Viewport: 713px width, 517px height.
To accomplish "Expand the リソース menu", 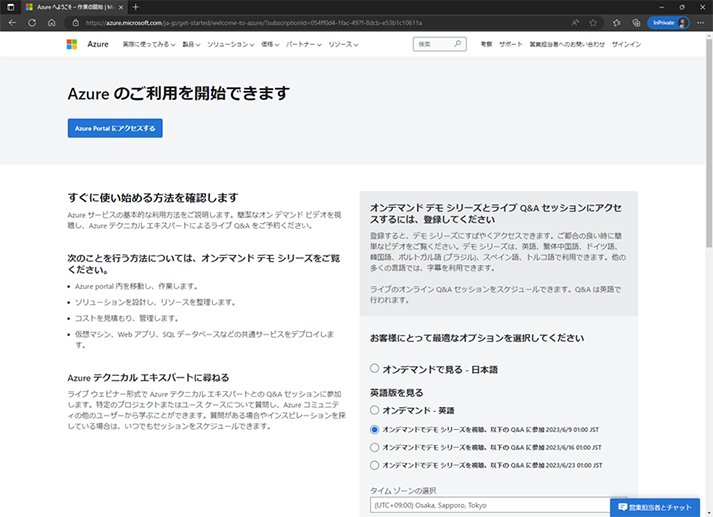I will (x=343, y=45).
